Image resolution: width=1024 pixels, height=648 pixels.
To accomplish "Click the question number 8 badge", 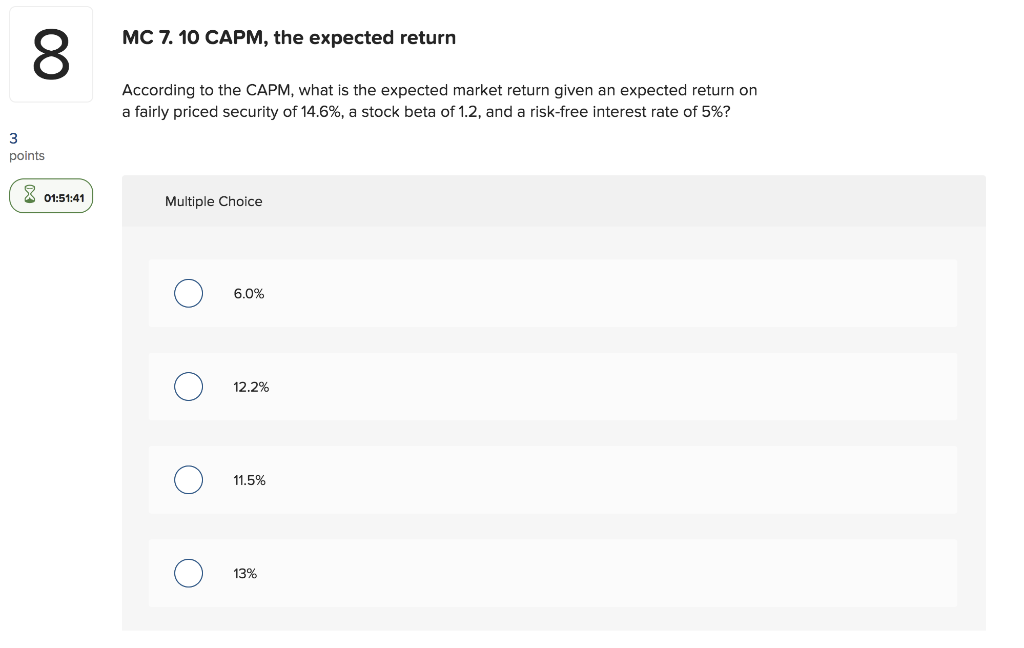I will [50, 52].
